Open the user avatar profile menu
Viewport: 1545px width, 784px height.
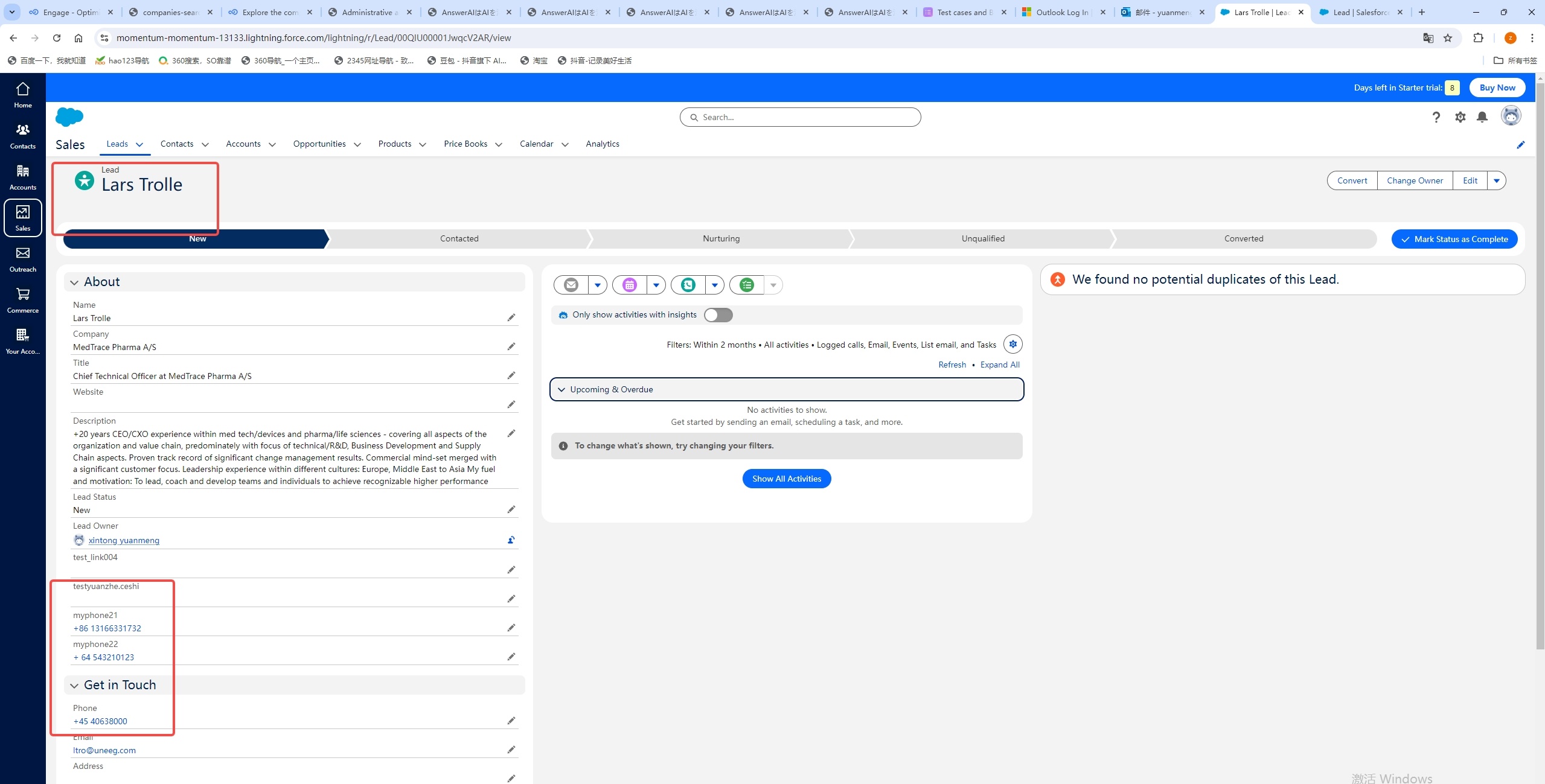(1511, 116)
